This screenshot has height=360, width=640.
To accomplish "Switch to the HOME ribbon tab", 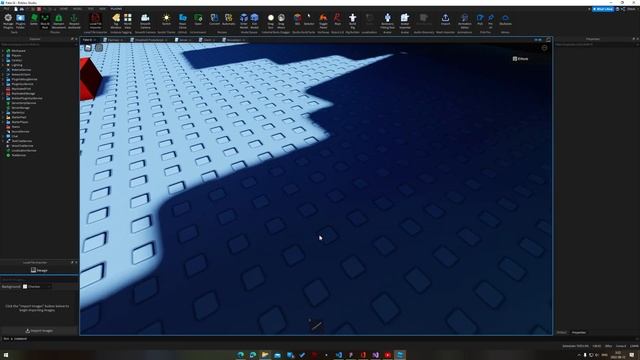I will coord(64,9).
